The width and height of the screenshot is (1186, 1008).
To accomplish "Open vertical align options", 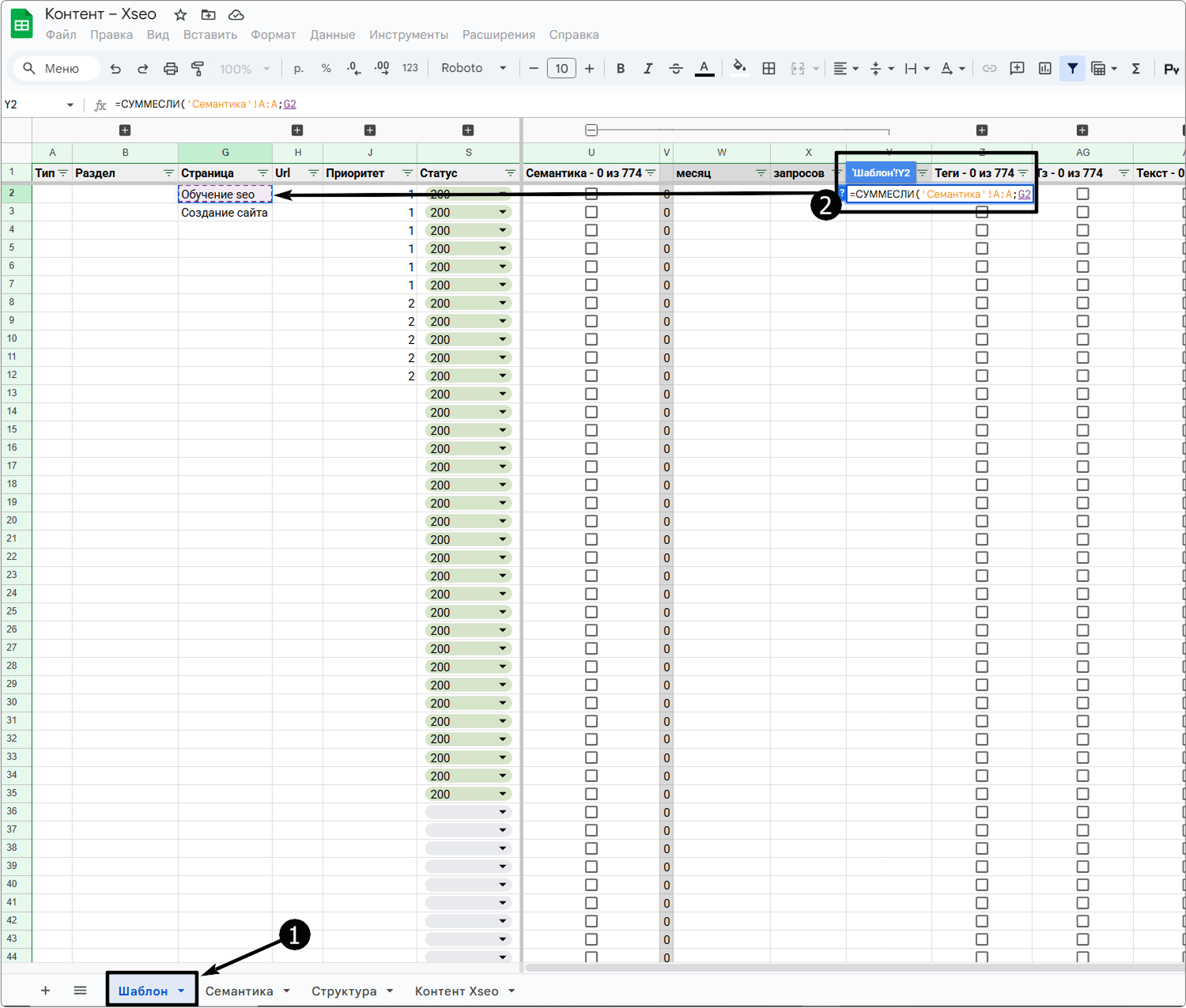I will tap(882, 69).
